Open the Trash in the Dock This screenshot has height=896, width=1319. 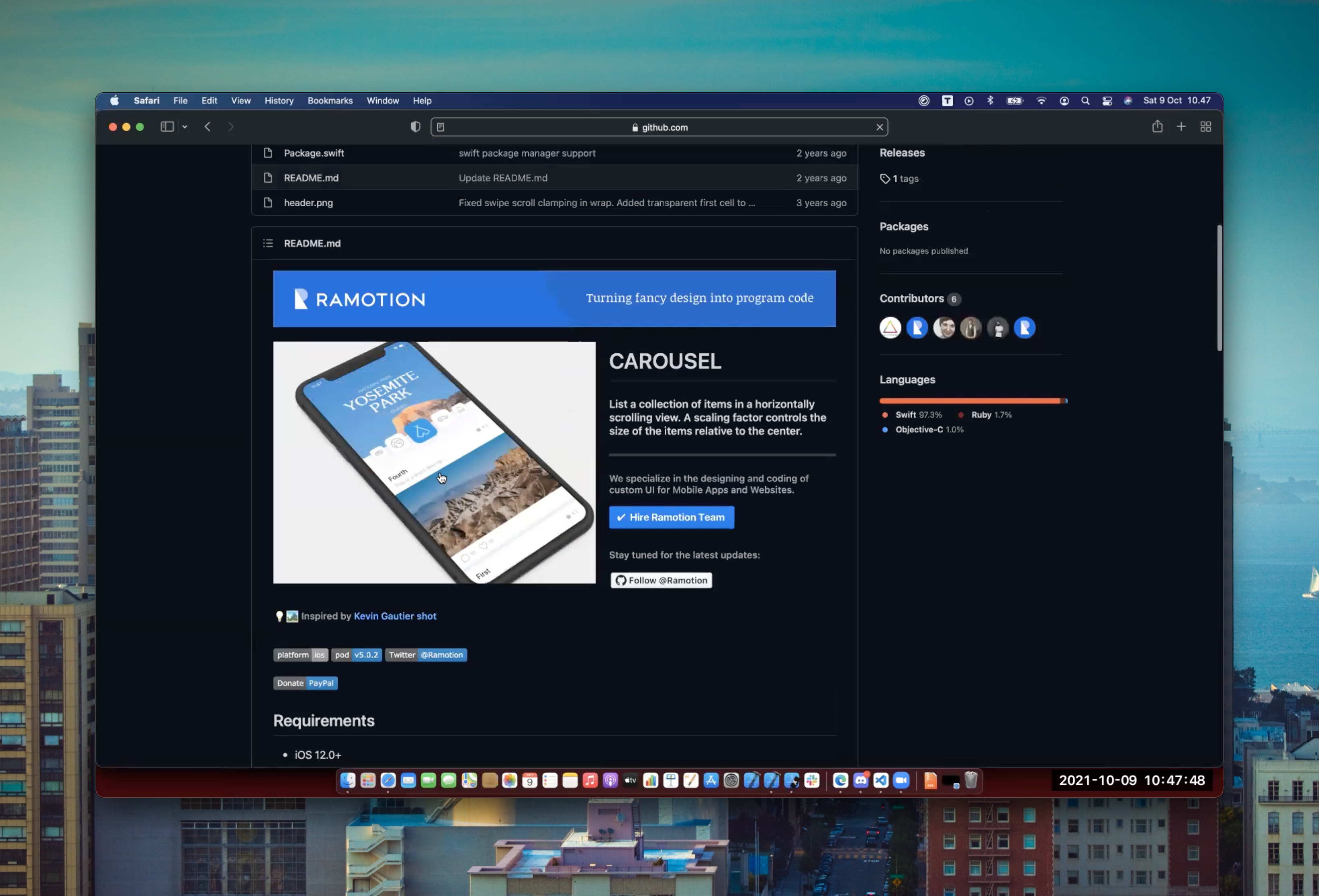click(x=971, y=781)
